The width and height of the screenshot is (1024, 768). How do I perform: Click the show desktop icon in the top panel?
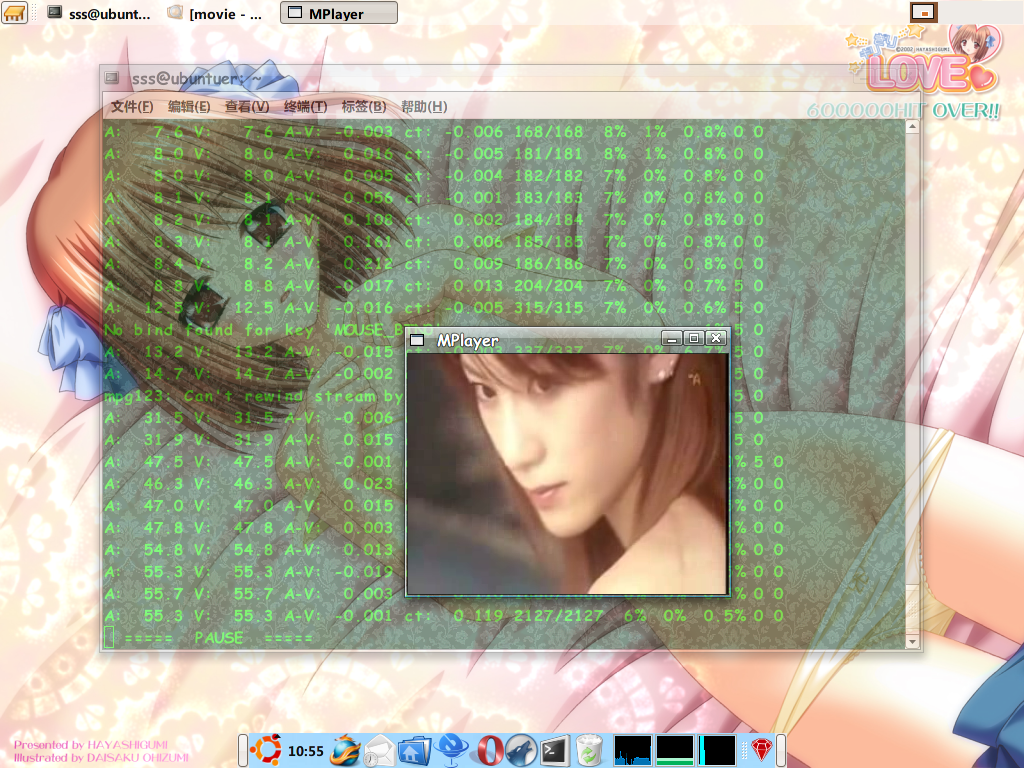(14, 12)
